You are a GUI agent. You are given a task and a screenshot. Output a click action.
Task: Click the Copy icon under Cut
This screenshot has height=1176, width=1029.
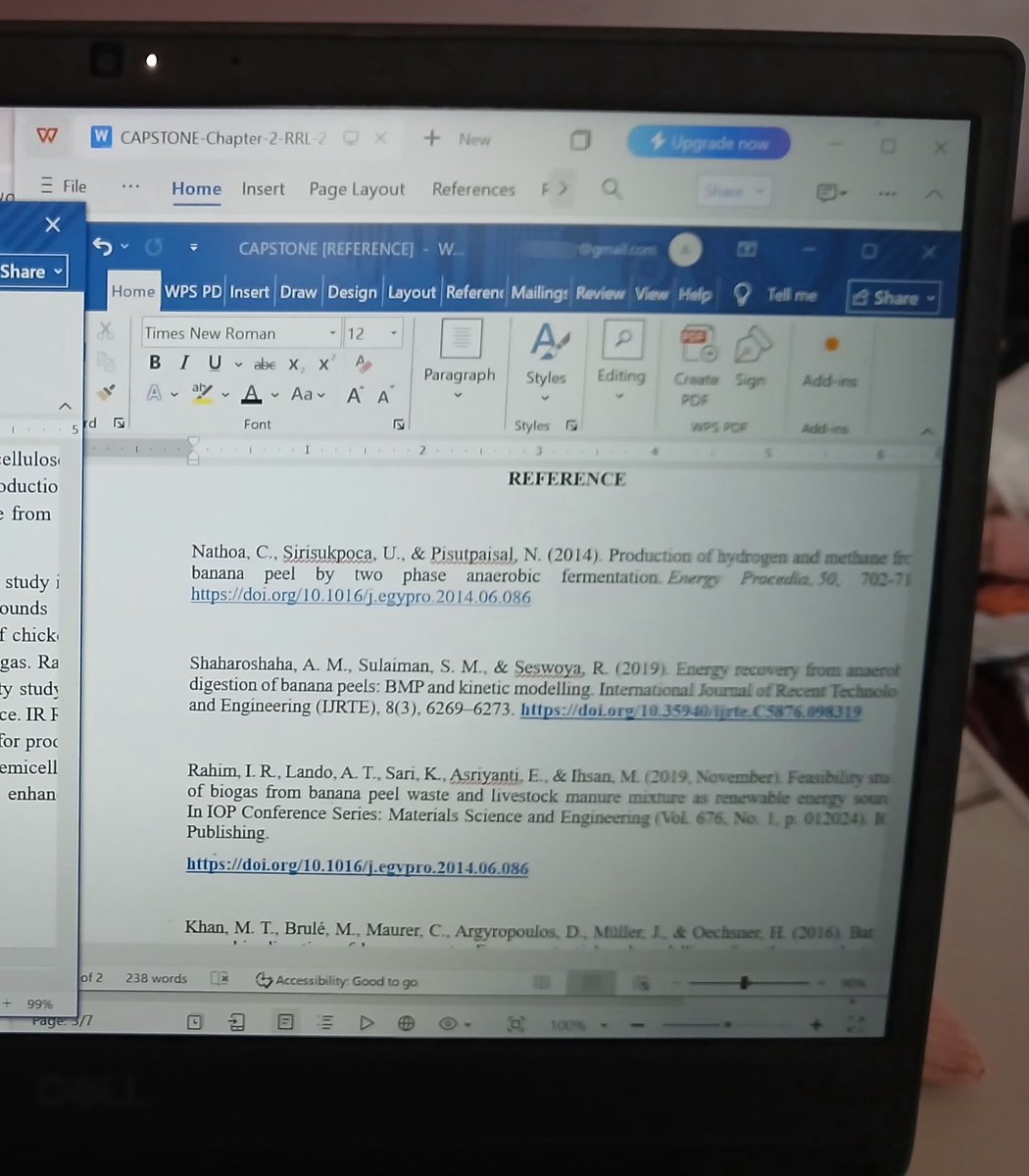(106, 362)
